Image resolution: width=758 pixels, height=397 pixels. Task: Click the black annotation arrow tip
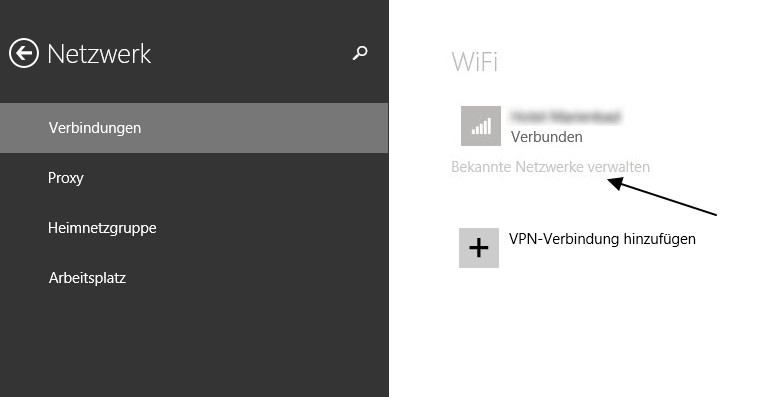609,180
